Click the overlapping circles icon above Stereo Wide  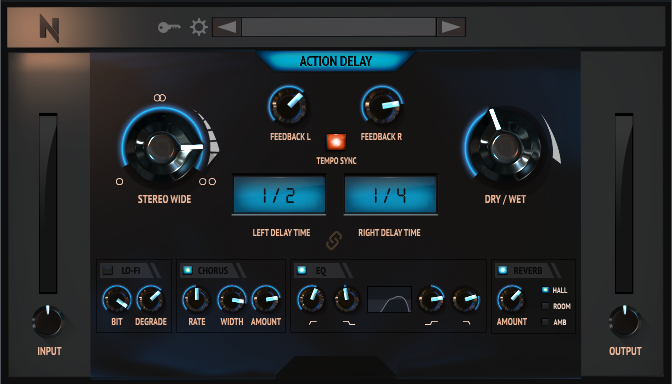160,98
